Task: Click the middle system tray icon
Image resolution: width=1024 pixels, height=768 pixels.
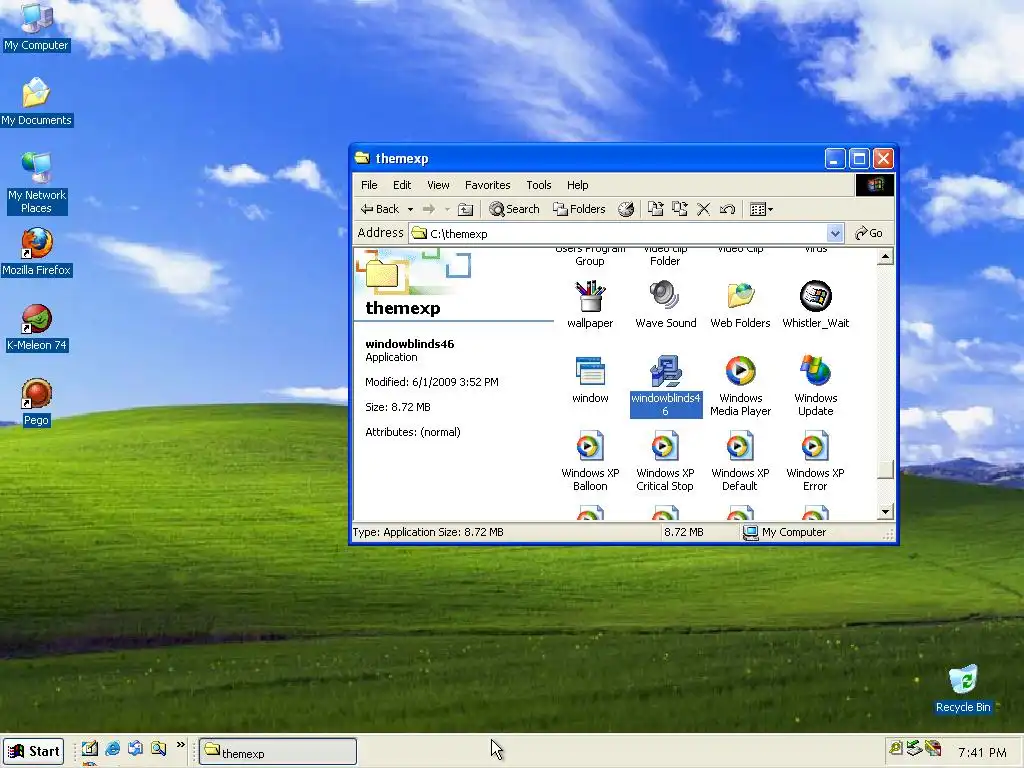Action: pos(914,748)
